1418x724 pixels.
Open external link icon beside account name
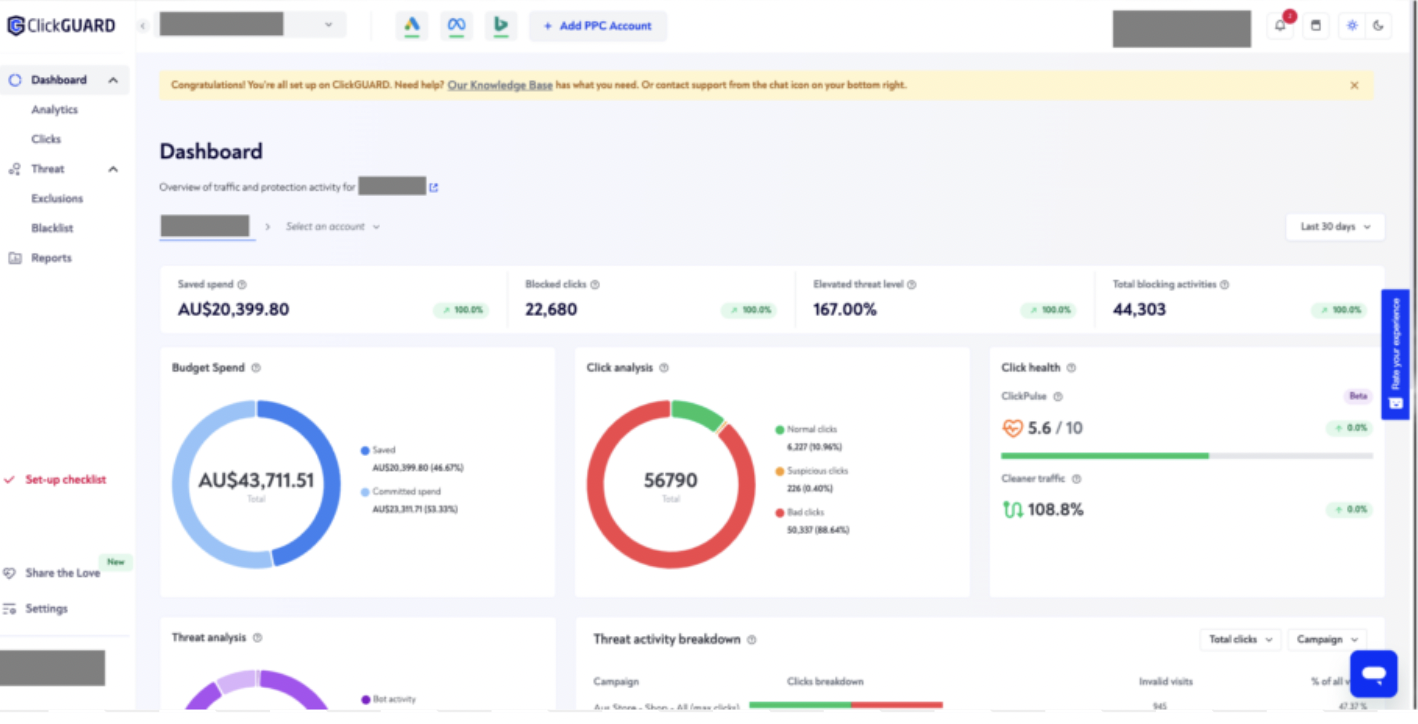tap(434, 187)
